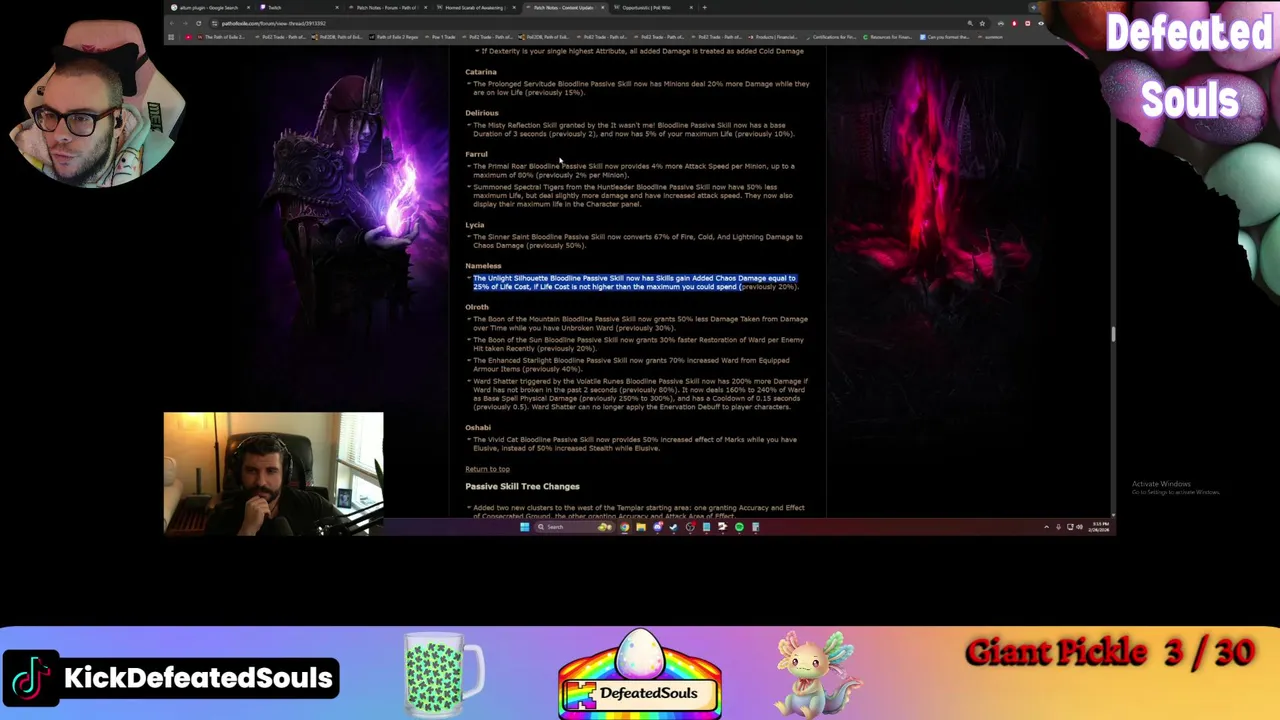Show hidden system tray icons chevron
Viewport: 1280px width, 720px height.
[1046, 527]
